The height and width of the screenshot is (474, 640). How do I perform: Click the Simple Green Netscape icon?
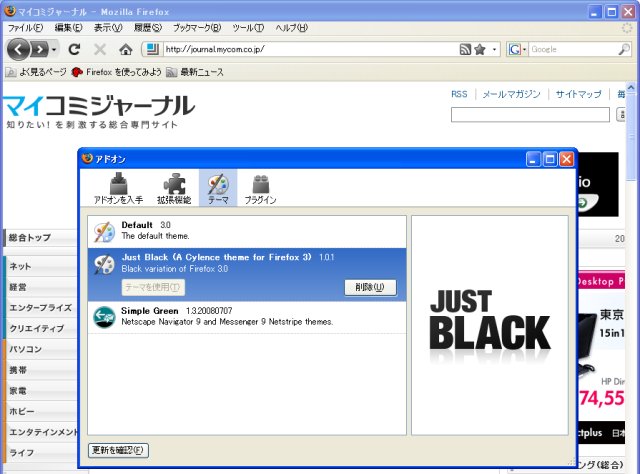104,317
